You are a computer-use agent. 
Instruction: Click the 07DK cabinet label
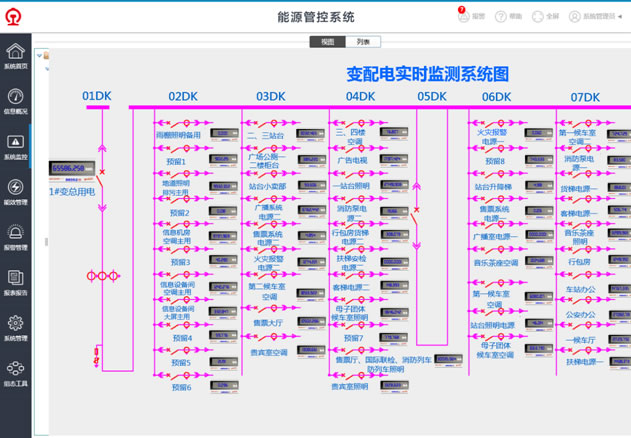pyautogui.click(x=585, y=97)
